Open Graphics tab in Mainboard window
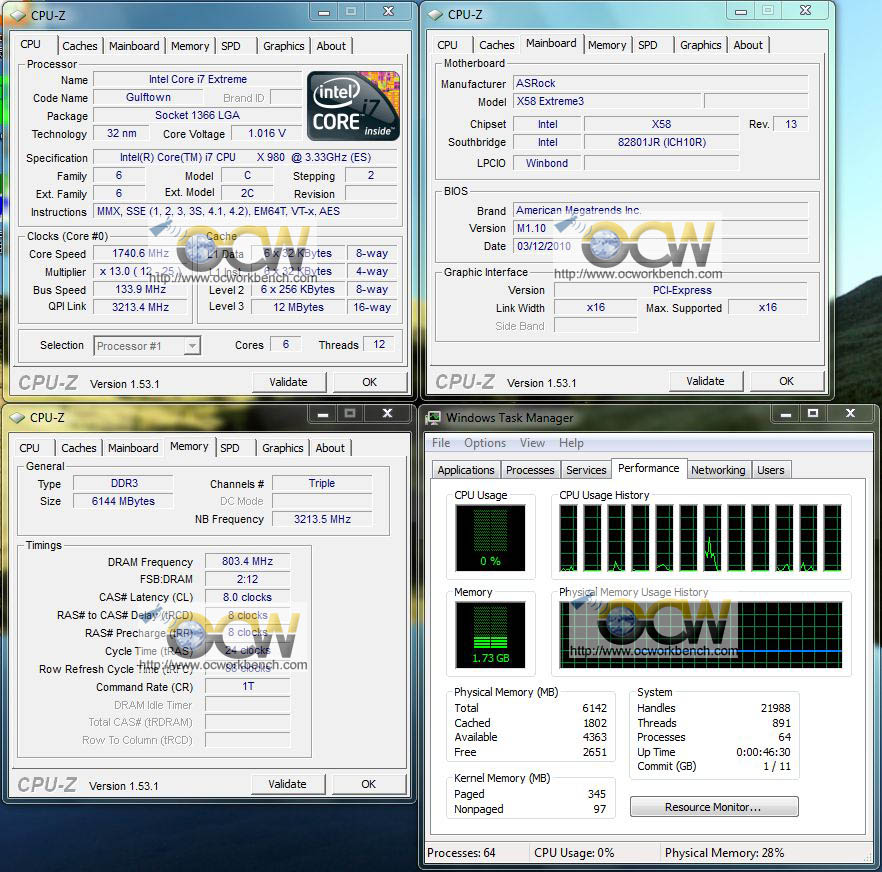The height and width of the screenshot is (872, 882). click(700, 44)
